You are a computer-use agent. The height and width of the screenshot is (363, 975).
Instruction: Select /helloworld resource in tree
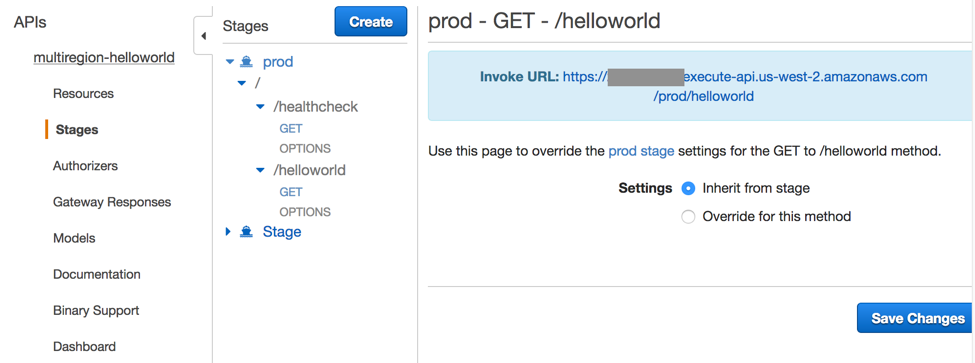(x=310, y=170)
